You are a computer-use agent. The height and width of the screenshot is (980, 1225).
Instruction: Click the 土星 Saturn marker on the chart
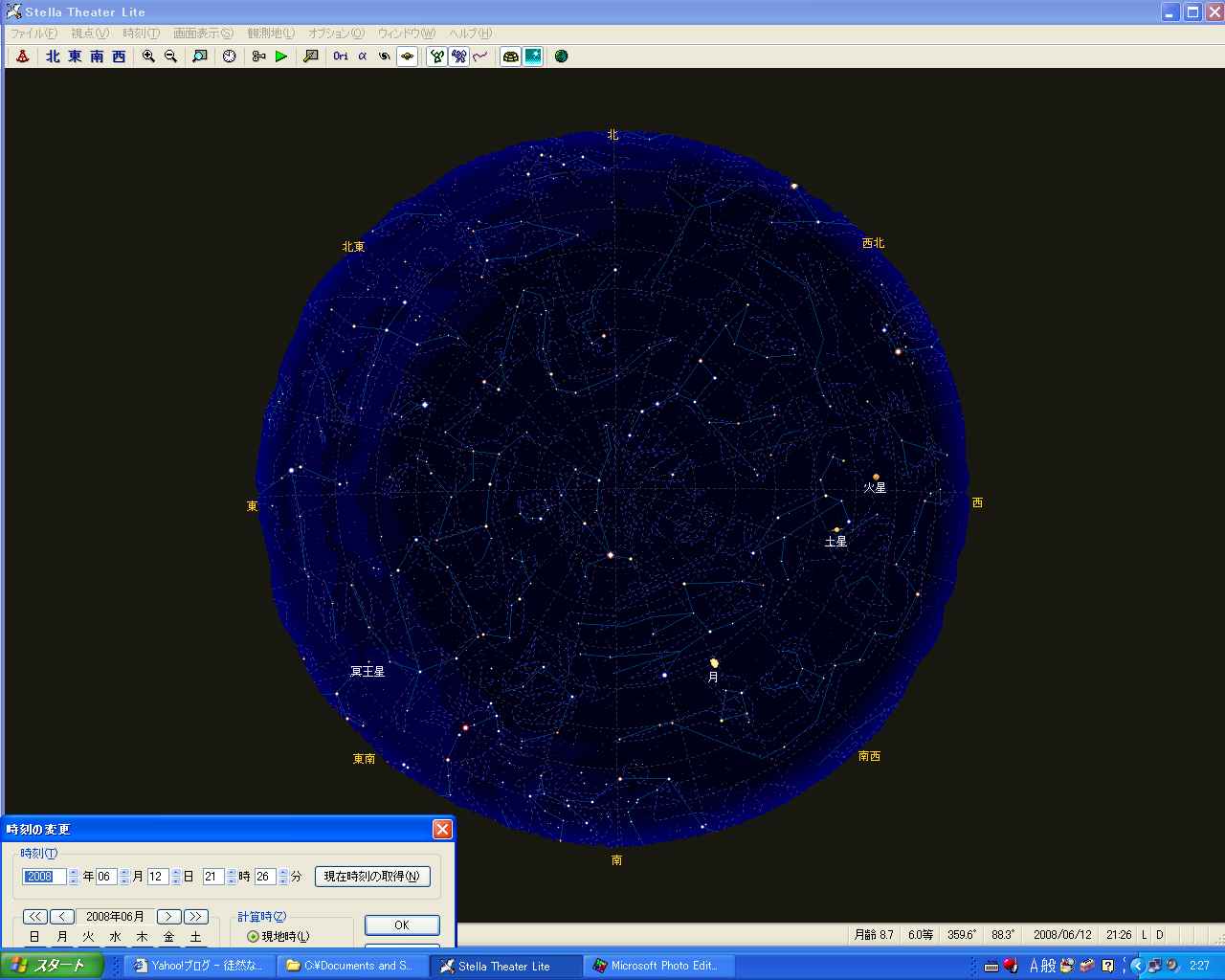click(836, 529)
